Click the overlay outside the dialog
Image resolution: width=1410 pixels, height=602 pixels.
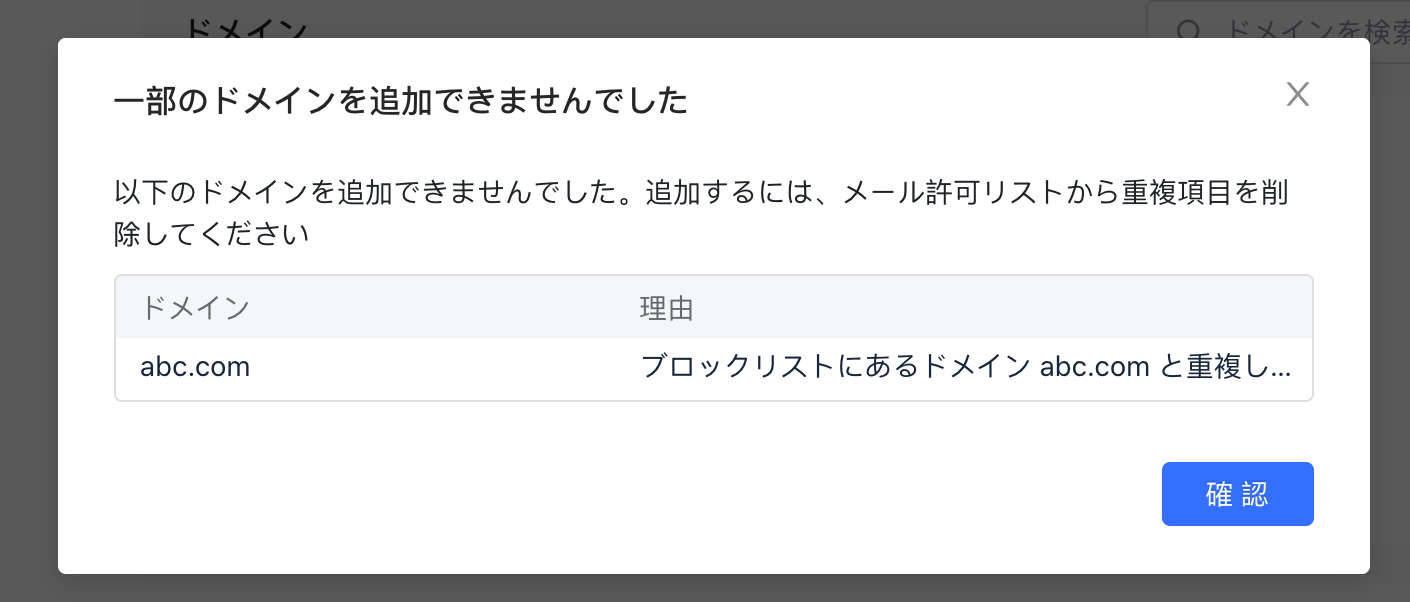coord(30,300)
